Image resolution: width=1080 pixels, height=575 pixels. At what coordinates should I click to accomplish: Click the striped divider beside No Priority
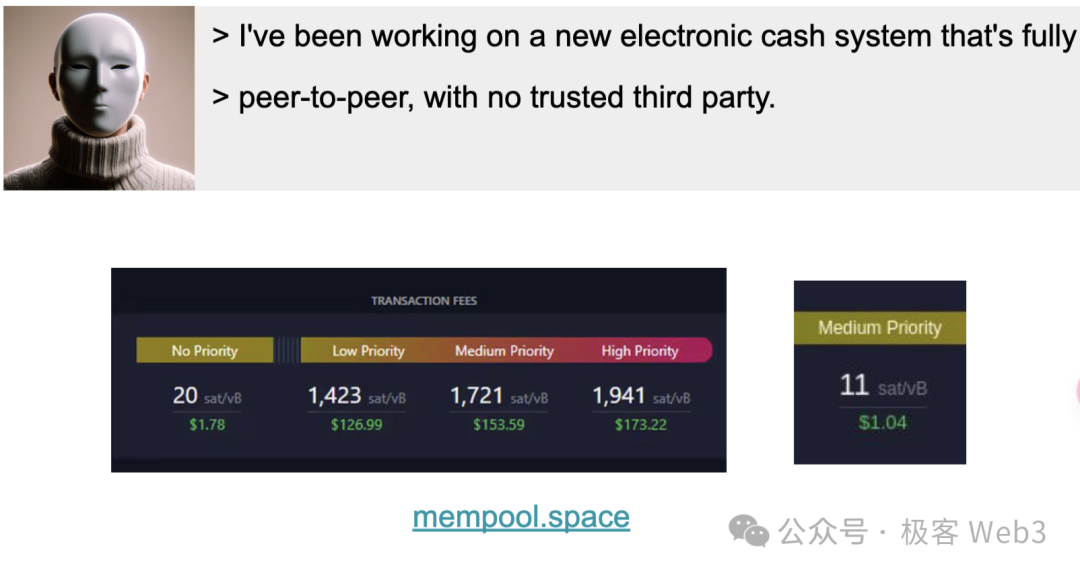point(287,351)
